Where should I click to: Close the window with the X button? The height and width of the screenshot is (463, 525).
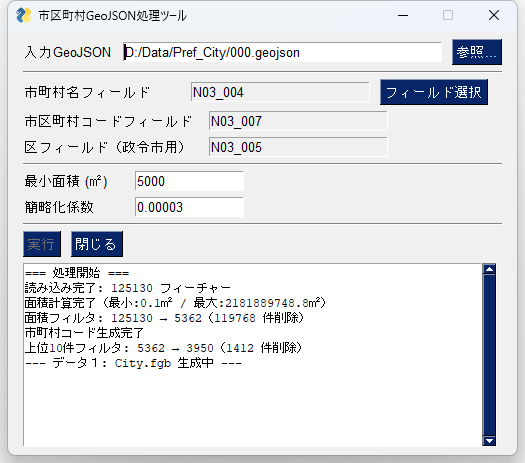(x=494, y=15)
